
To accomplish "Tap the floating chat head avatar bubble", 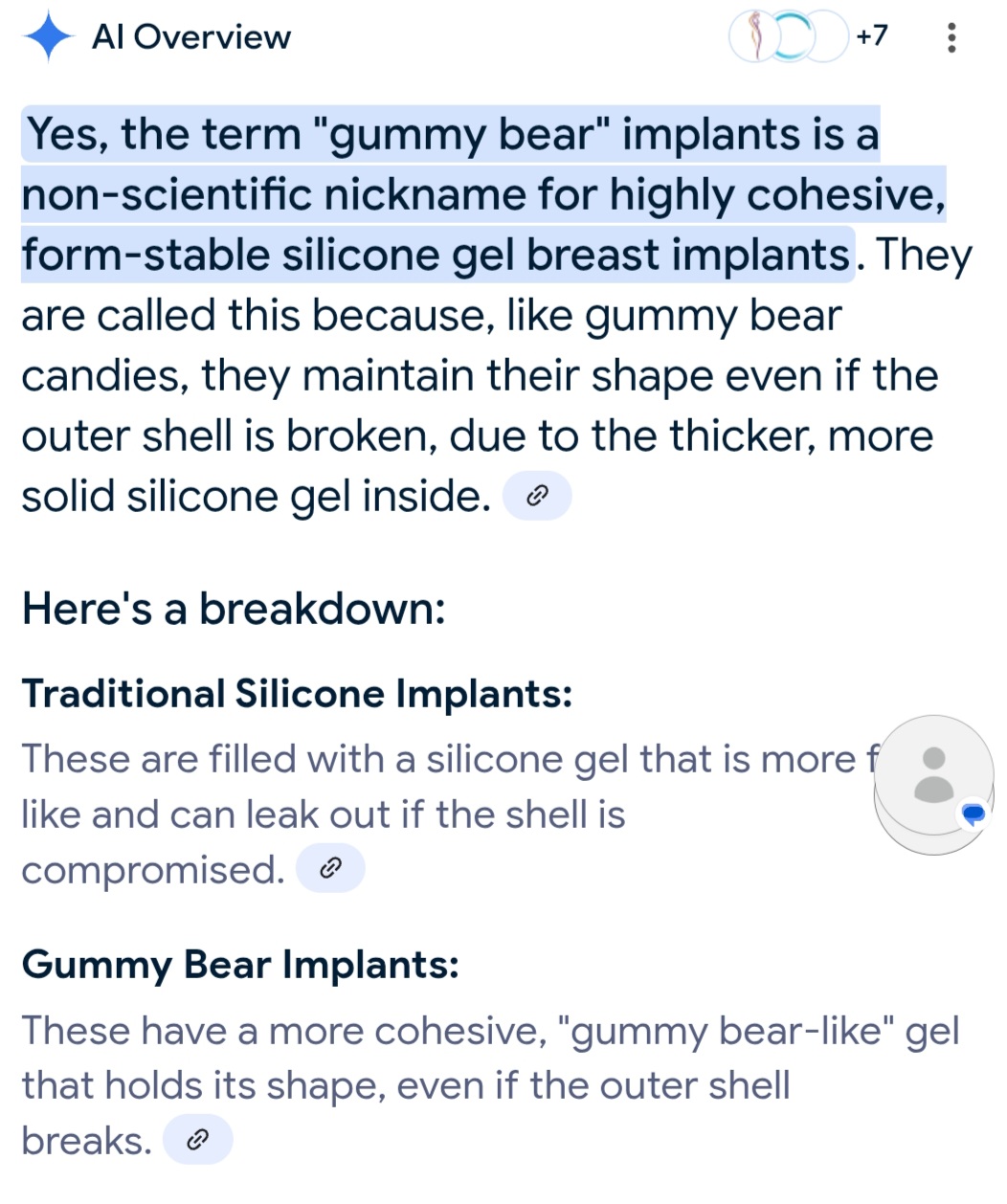I will (x=934, y=785).
